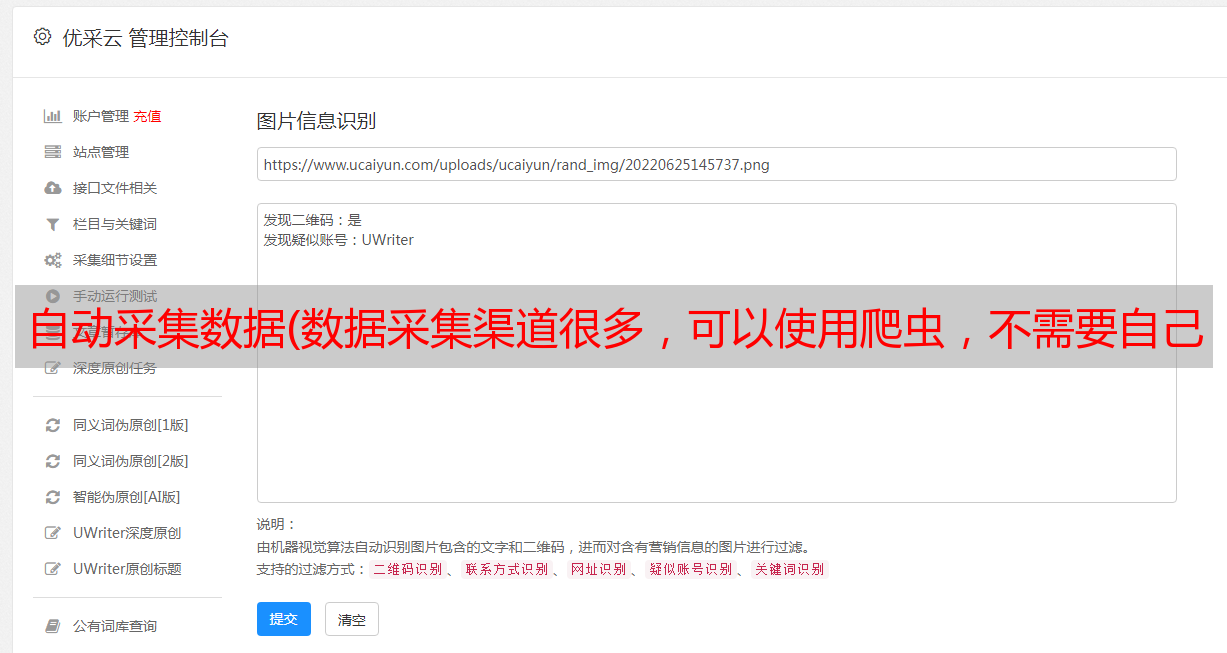The height and width of the screenshot is (653, 1227).
Task: Open UWriter原创标题 page
Action: (x=127, y=569)
